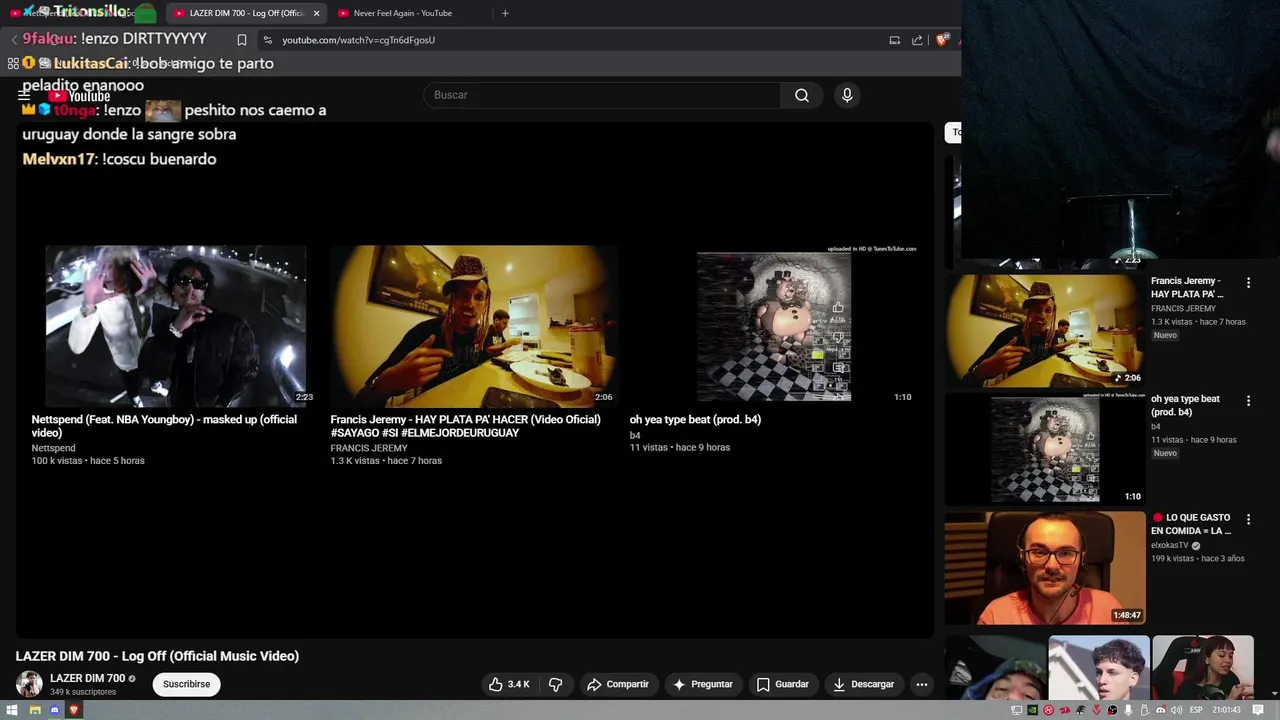The image size is (1280, 720).
Task: Open Brave shields lion icon
Action: 941,40
